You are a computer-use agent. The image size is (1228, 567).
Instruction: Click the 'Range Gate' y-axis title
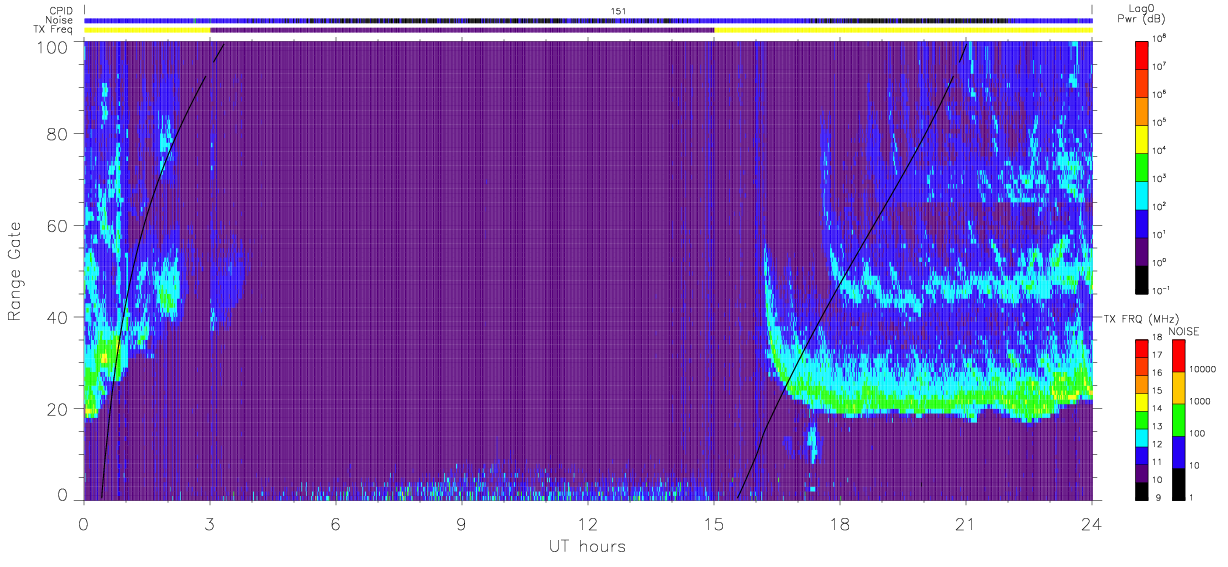pyautogui.click(x=15, y=271)
